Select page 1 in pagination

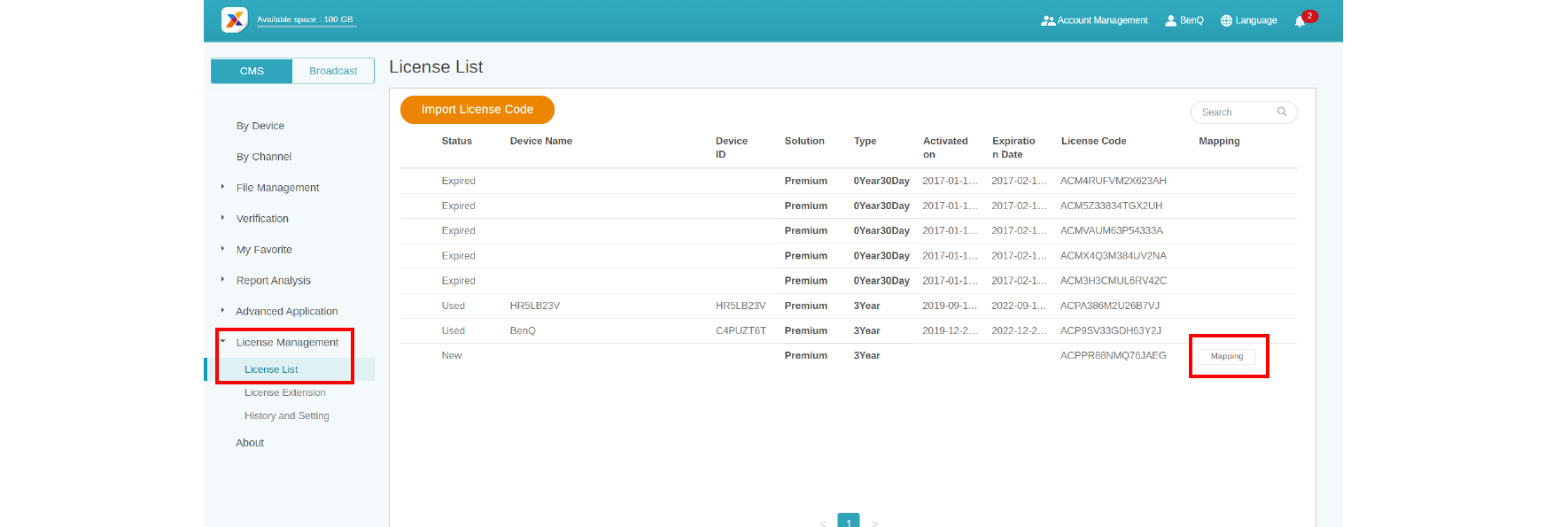[x=849, y=521]
